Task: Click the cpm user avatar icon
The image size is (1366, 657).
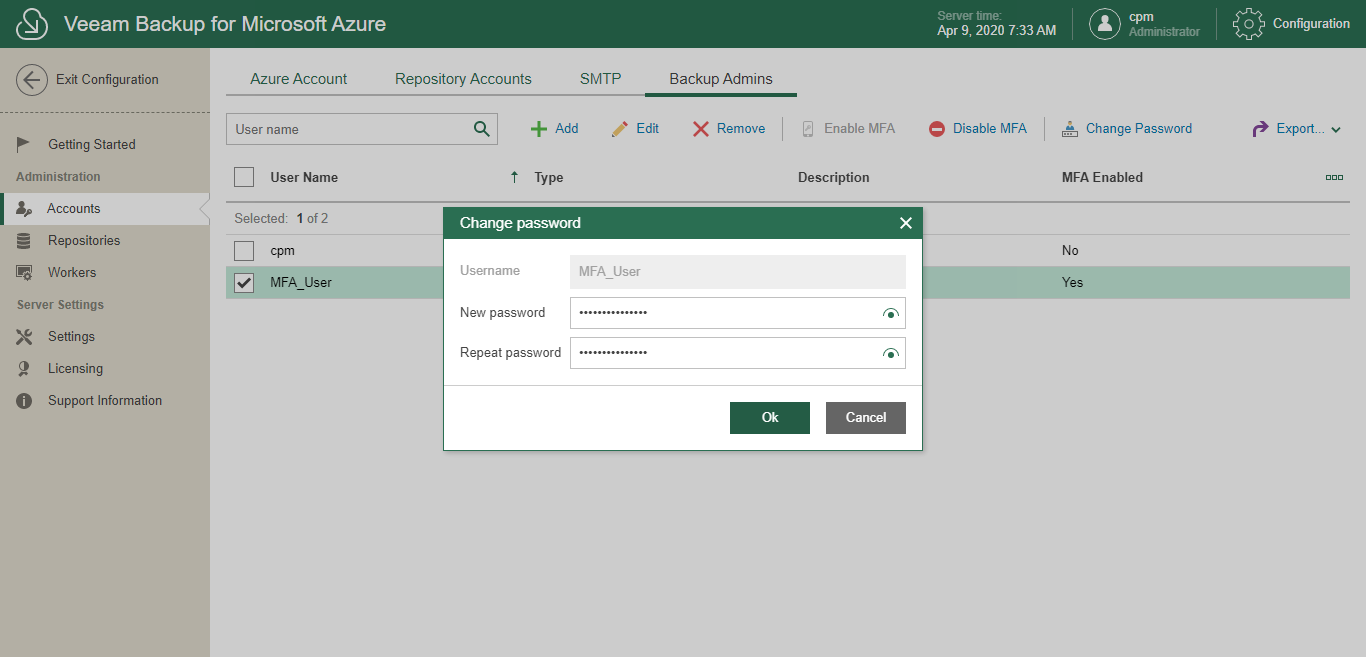Action: pos(1104,24)
